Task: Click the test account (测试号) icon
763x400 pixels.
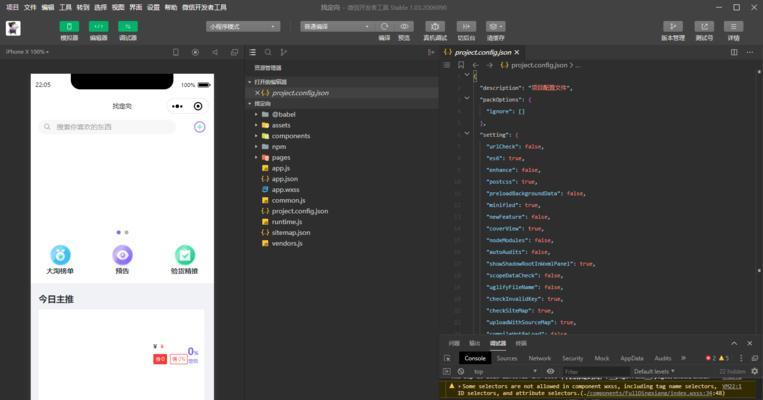Action: click(x=704, y=26)
